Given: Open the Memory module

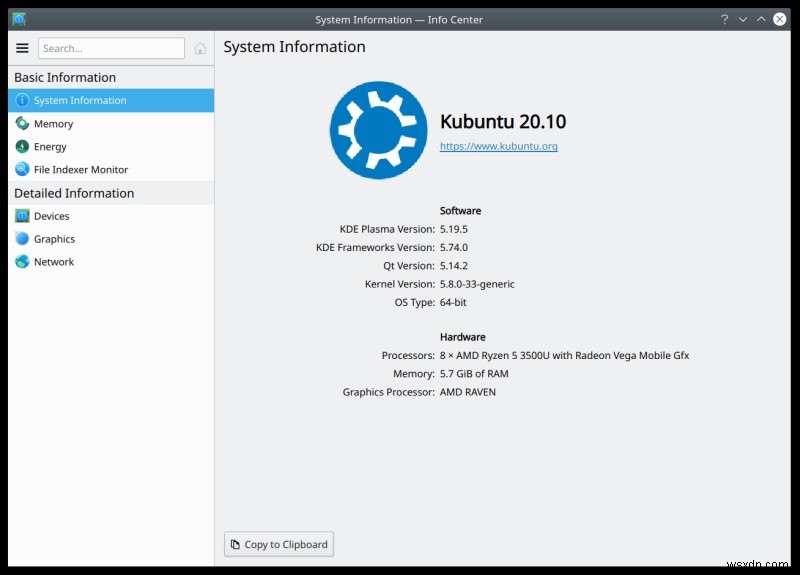Looking at the screenshot, I should pyautogui.click(x=111, y=123).
